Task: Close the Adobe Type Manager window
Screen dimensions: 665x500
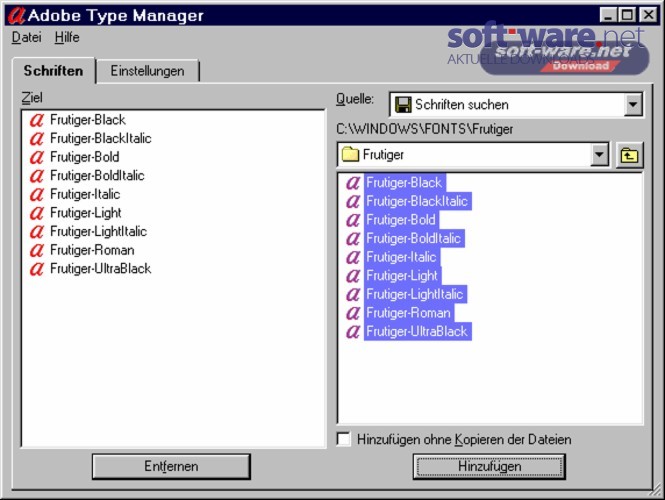Action: pyautogui.click(x=648, y=15)
